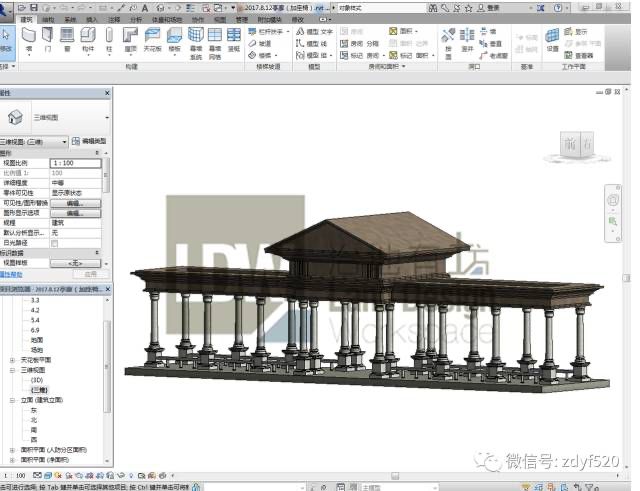Select the Ceiling (天花板) tool
The height and width of the screenshot is (491, 640).
[x=152, y=40]
